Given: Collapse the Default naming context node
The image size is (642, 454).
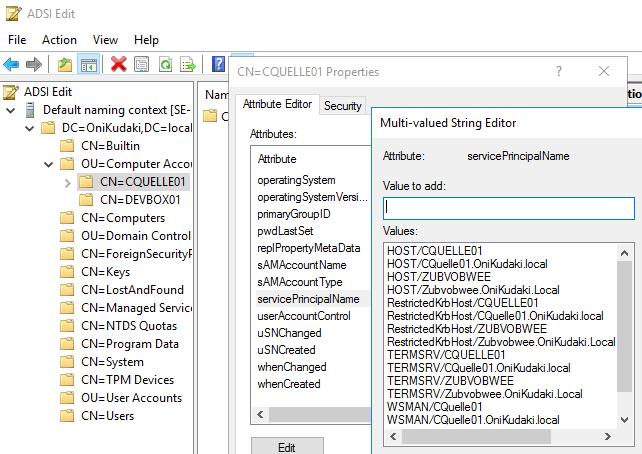Looking at the screenshot, I should (x=11, y=110).
